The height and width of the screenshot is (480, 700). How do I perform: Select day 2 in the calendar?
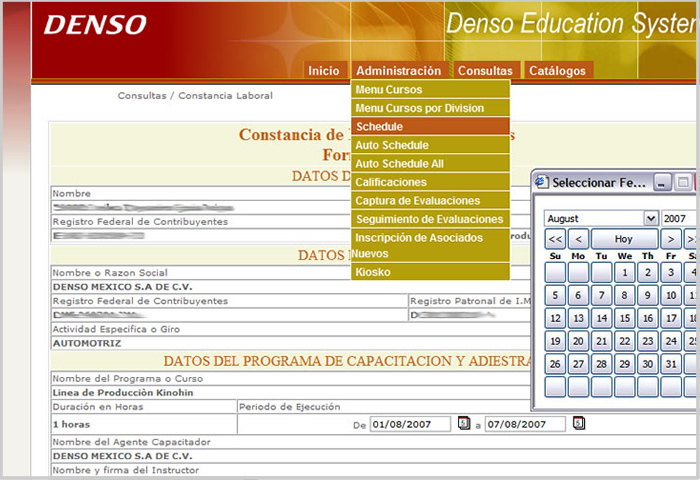648,272
